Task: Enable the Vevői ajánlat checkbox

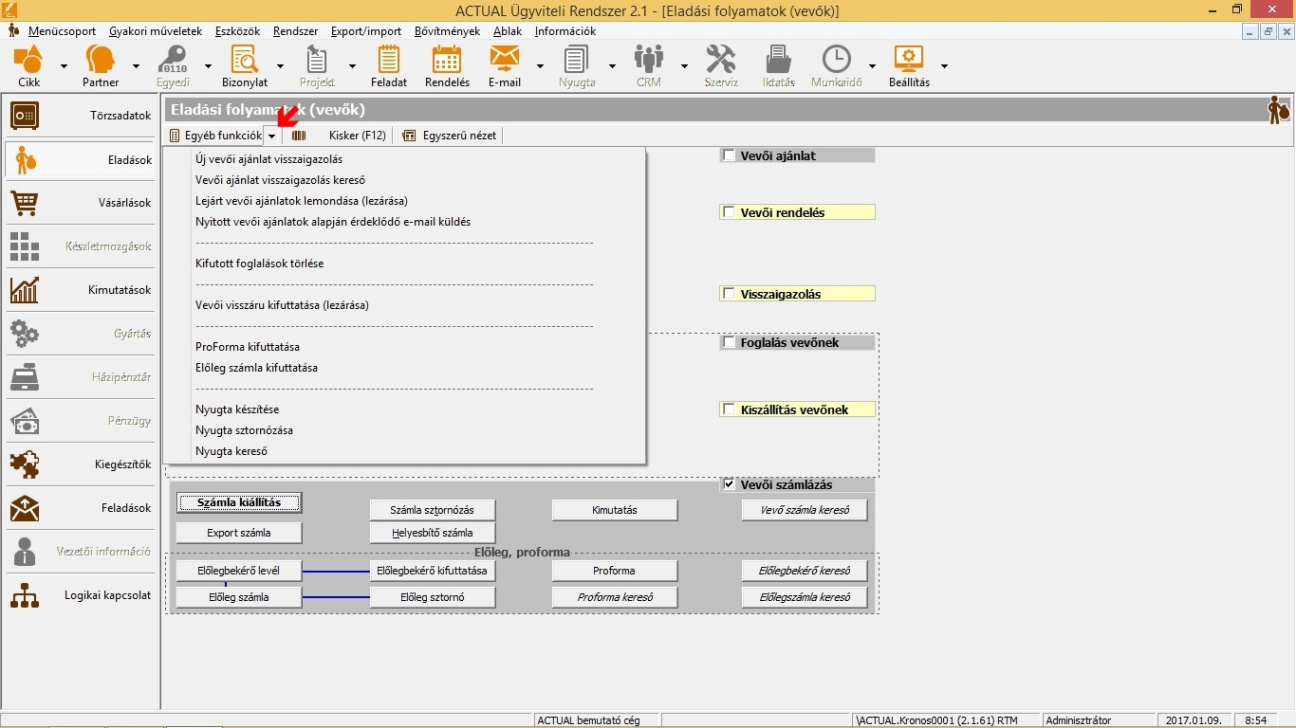Action: click(x=729, y=155)
